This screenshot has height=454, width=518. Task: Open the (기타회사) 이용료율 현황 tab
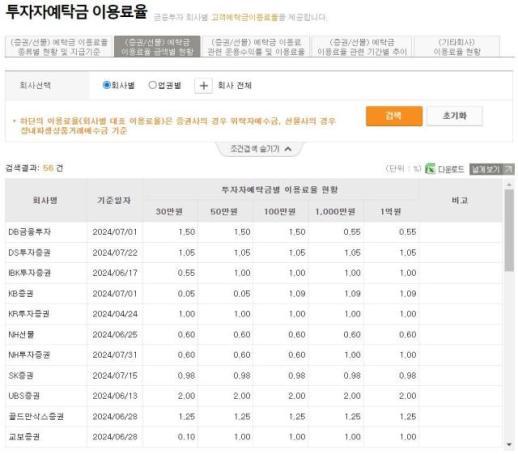(x=456, y=47)
